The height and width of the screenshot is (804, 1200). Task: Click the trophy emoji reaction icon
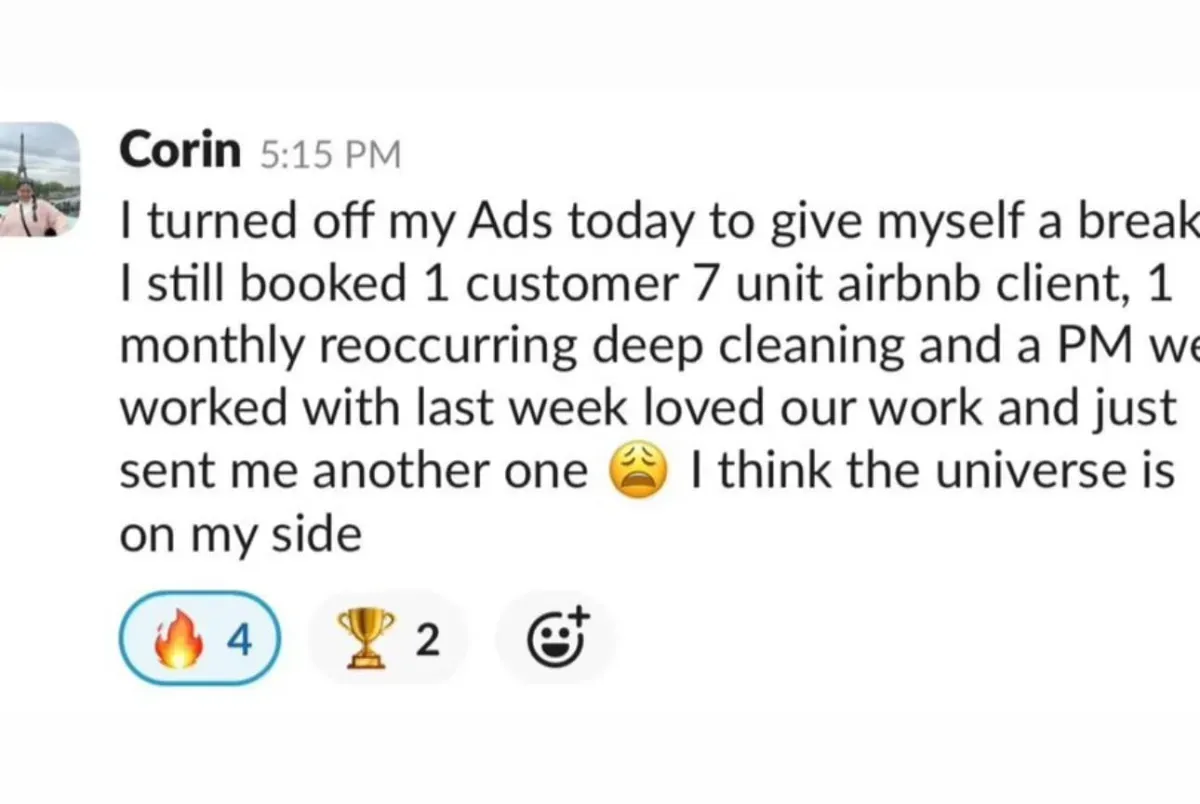pos(362,639)
